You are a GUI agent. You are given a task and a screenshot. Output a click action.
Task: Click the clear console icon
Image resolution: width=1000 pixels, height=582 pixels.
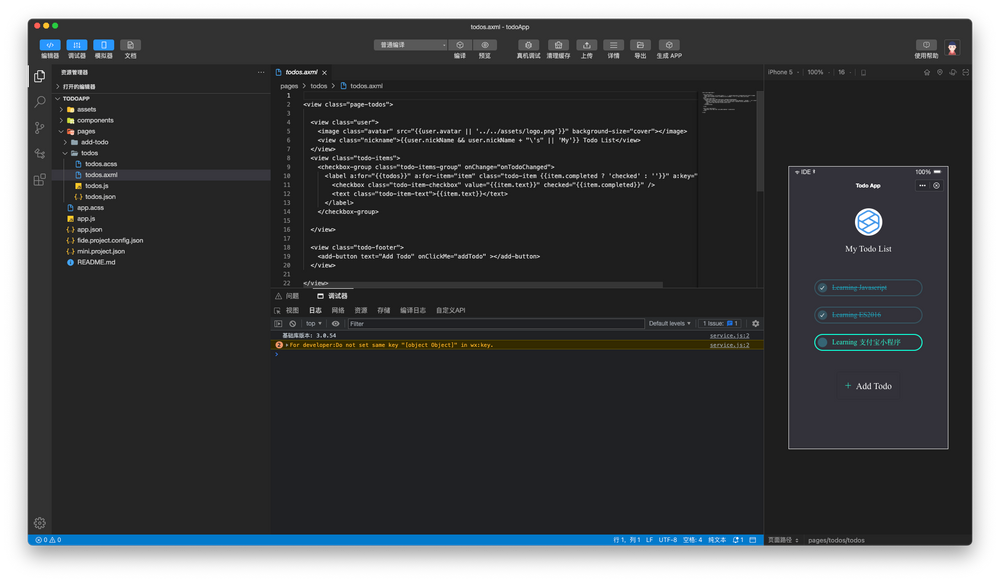pyautogui.click(x=293, y=324)
